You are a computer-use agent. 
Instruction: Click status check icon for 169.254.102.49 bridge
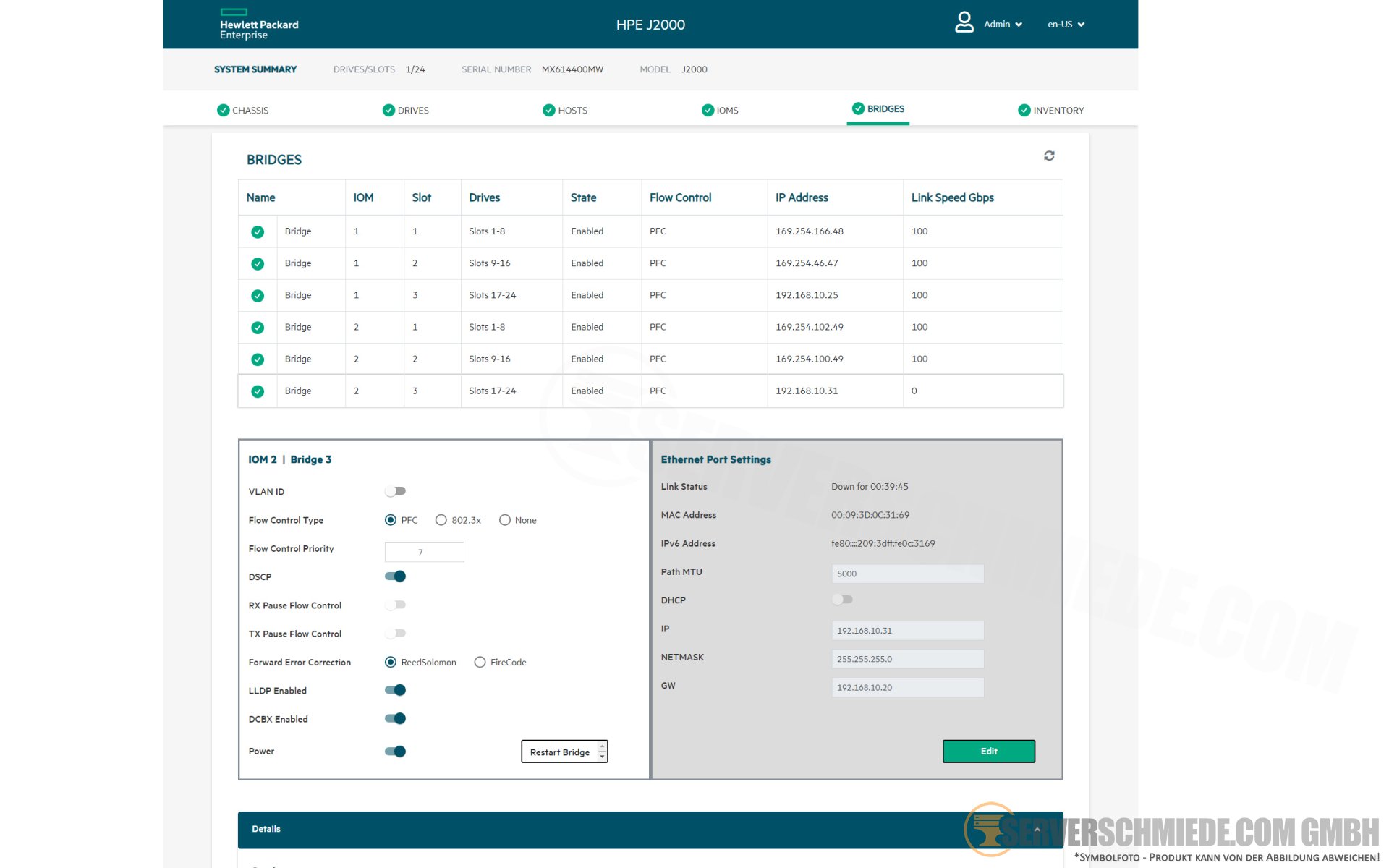coord(258,328)
